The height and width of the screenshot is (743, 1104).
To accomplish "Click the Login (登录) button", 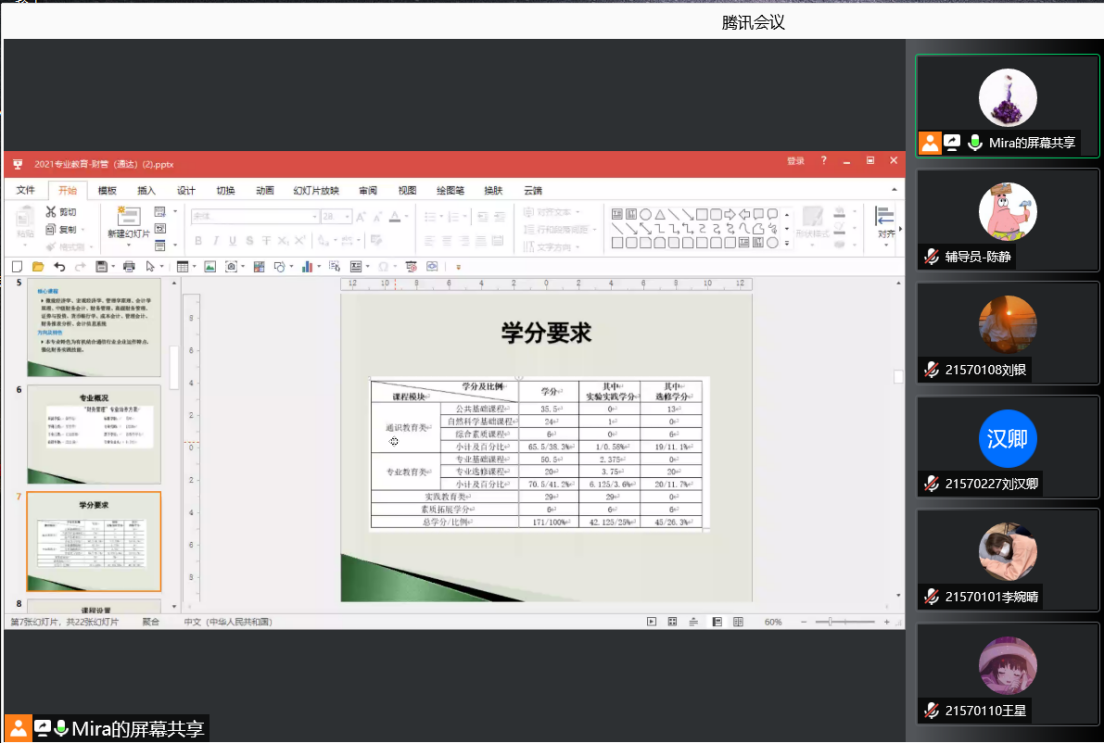I will 795,161.
